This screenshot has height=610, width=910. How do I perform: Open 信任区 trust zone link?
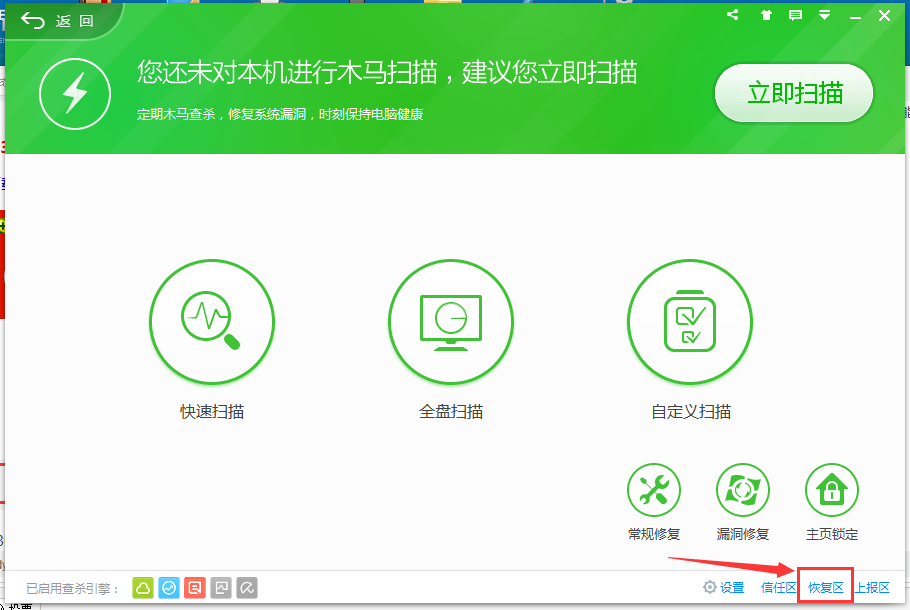(778, 587)
